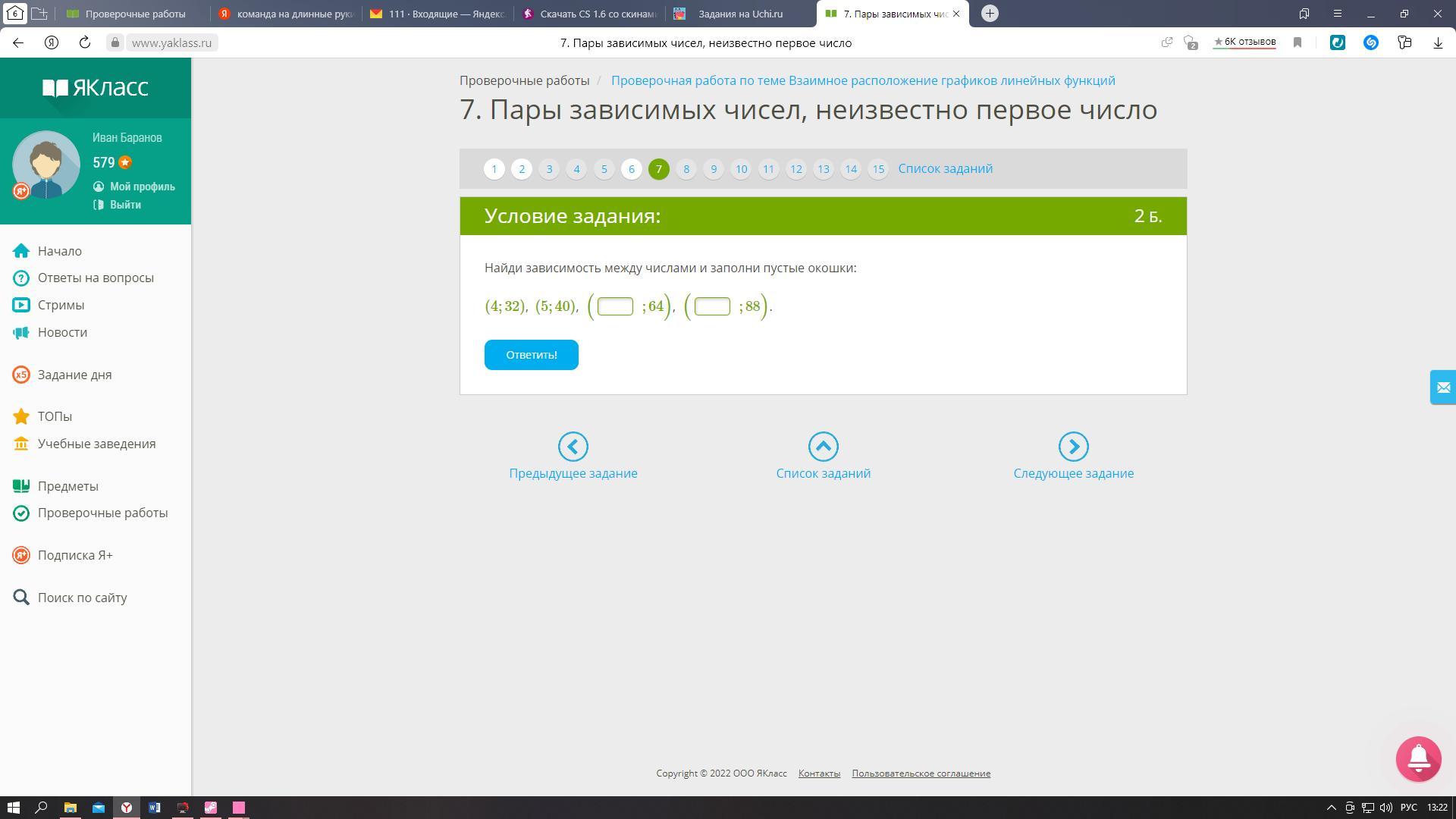
Task: Click the browser bookmark icon
Action: tap(1298, 42)
